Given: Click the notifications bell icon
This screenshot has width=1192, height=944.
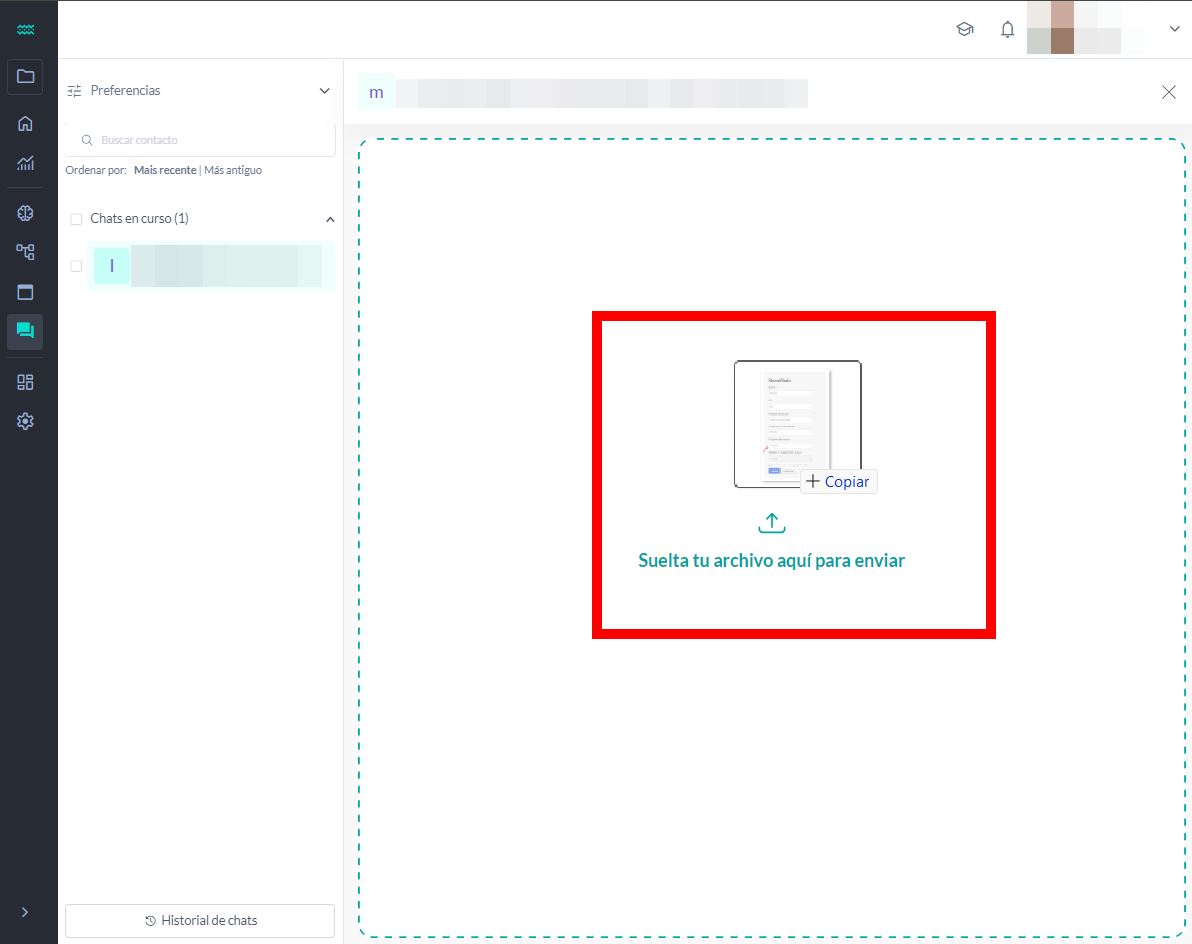Looking at the screenshot, I should coord(1007,30).
